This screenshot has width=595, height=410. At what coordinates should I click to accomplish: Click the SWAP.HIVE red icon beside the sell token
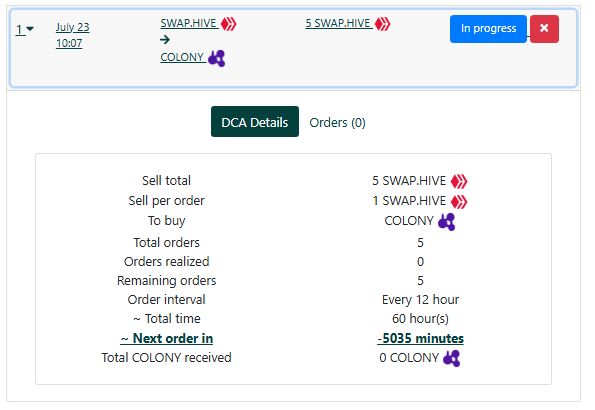tap(229, 24)
